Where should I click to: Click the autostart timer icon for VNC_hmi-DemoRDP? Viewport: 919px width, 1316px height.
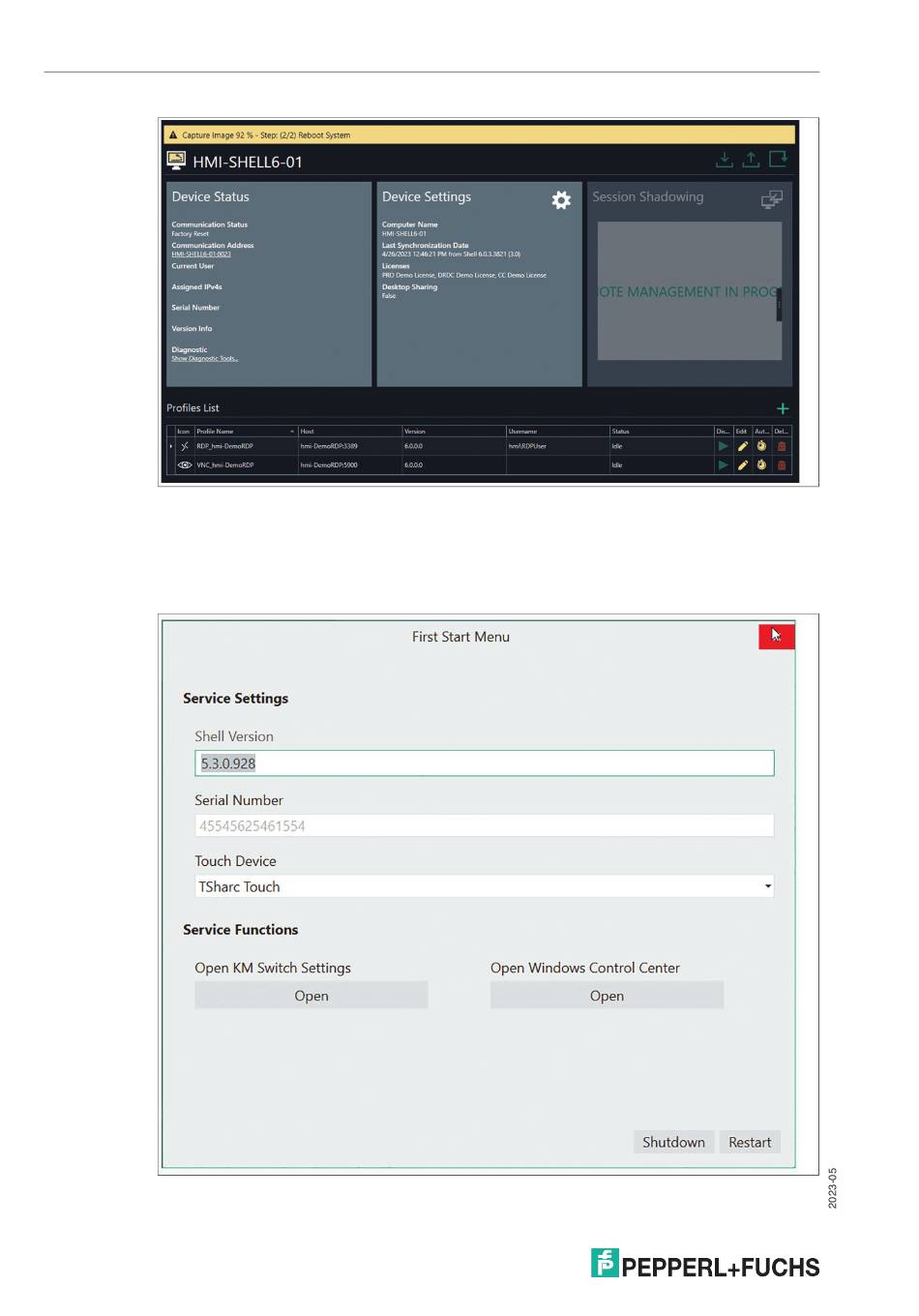[762, 465]
